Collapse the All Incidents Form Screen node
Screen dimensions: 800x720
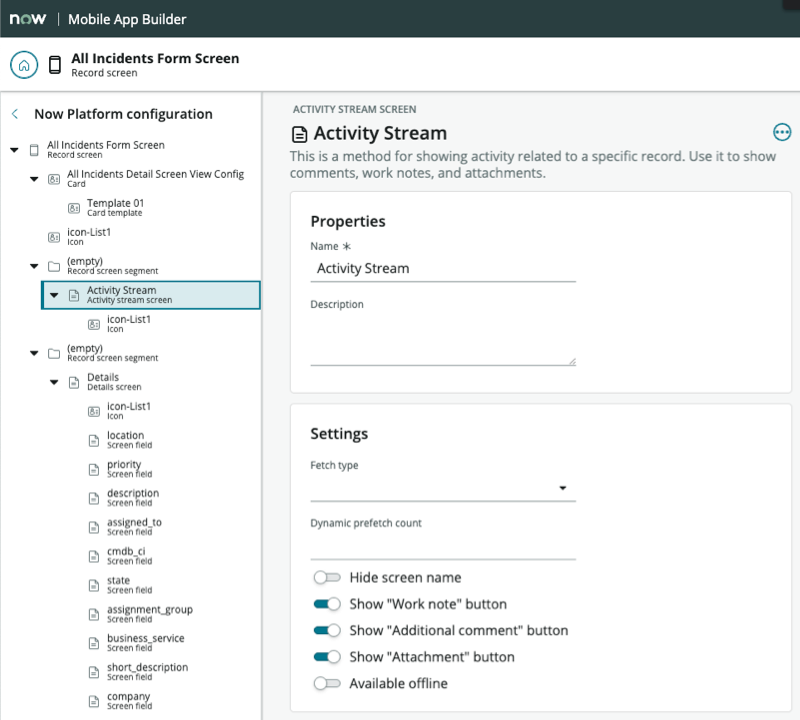coord(14,150)
